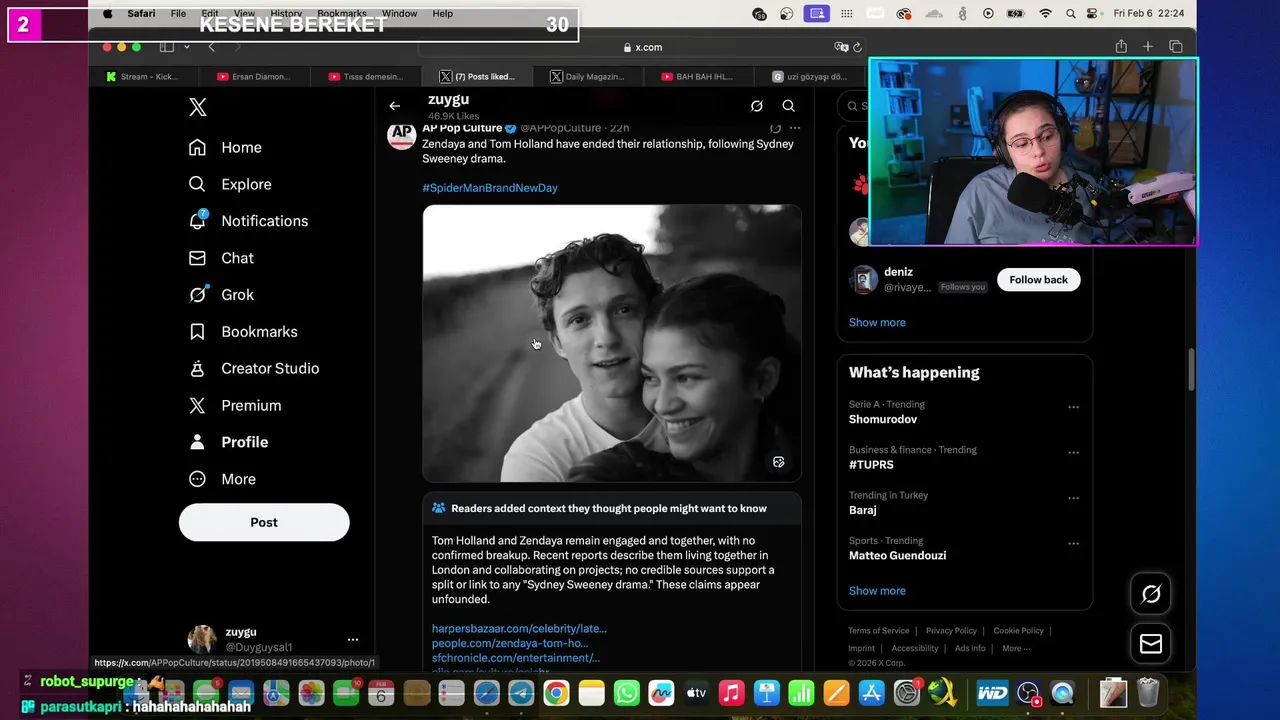Image resolution: width=1280 pixels, height=720 pixels.
Task: Open floating Messages envelope button
Action: tap(1151, 644)
